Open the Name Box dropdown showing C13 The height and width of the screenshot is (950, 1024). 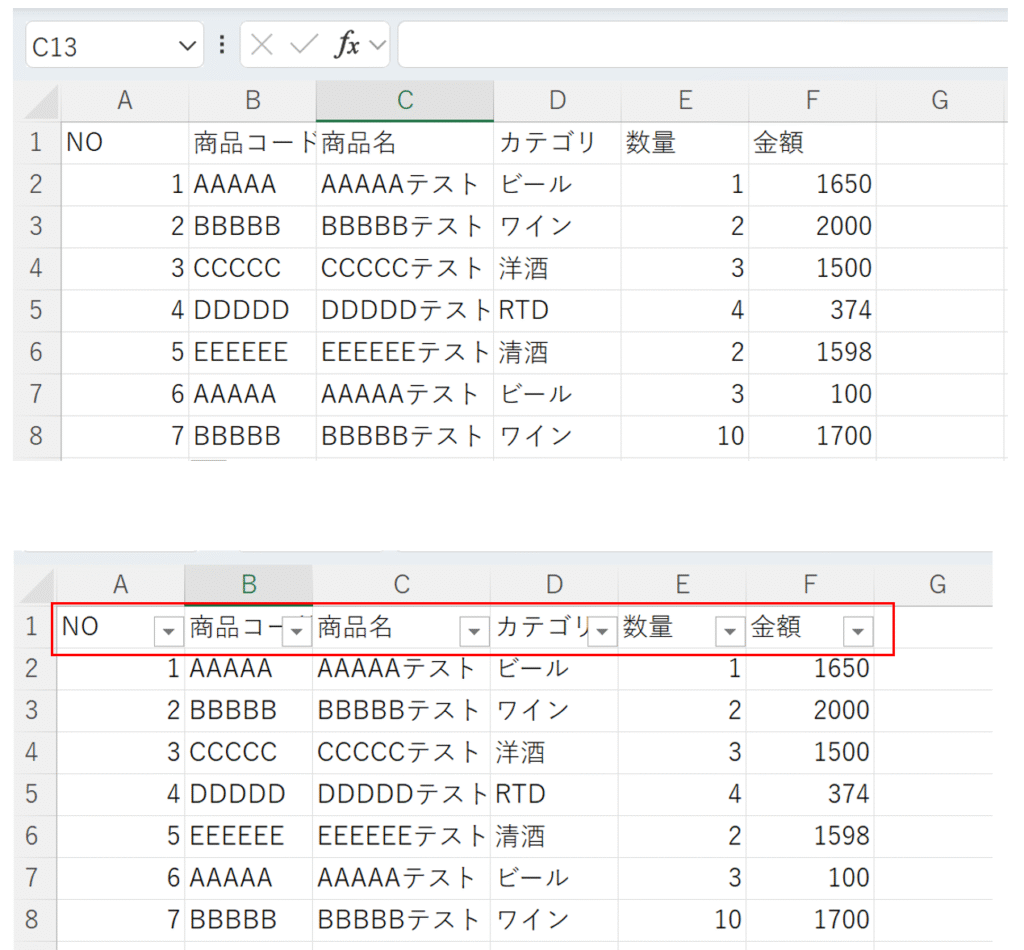point(187,45)
